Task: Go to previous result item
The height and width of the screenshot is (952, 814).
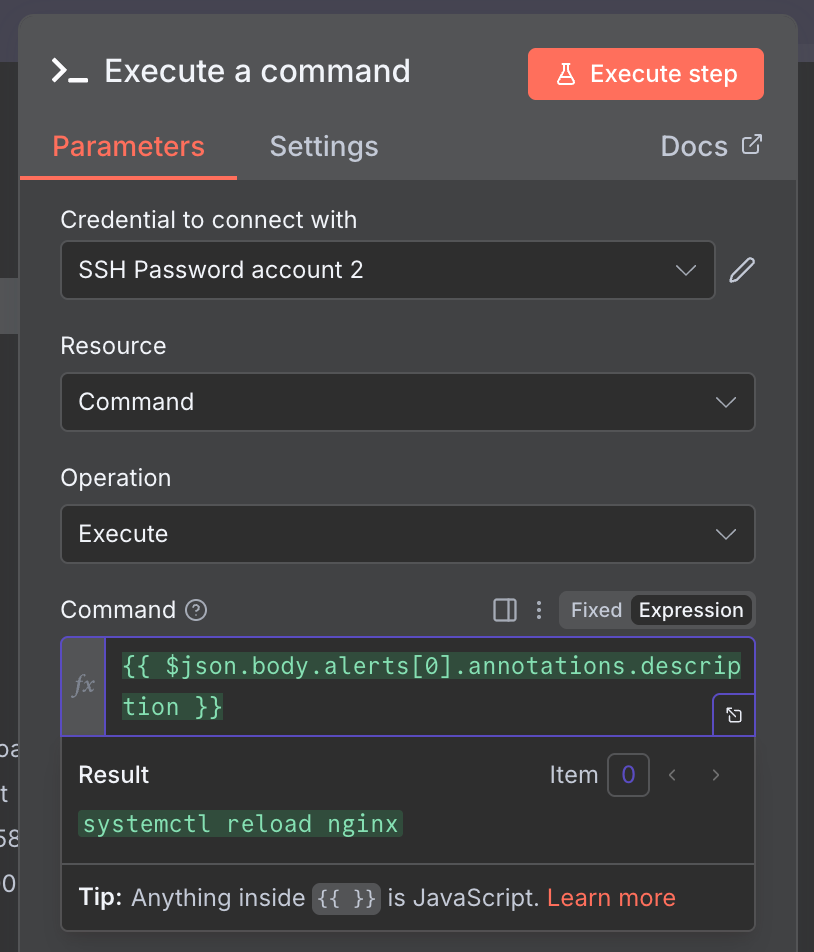Action: [x=673, y=775]
